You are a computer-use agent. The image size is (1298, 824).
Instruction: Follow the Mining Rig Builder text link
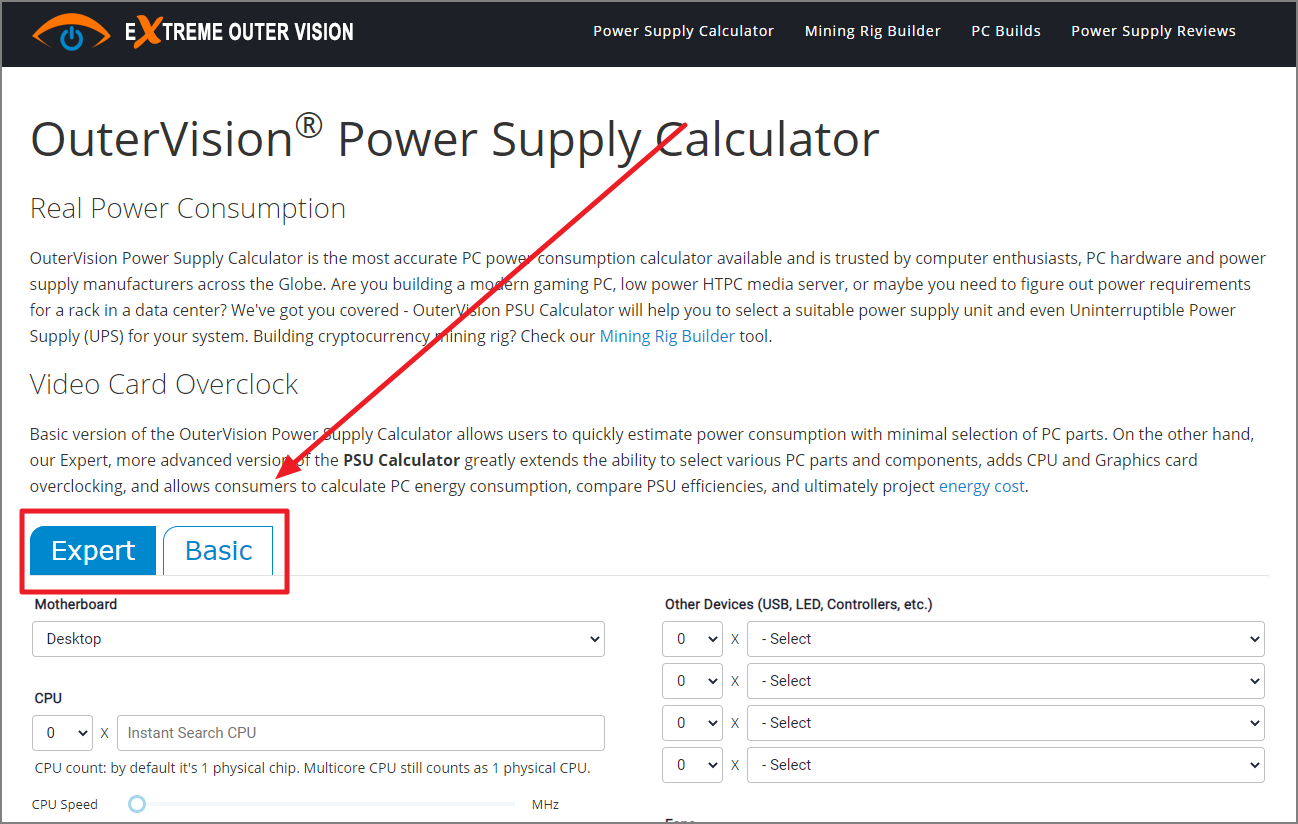coord(667,336)
